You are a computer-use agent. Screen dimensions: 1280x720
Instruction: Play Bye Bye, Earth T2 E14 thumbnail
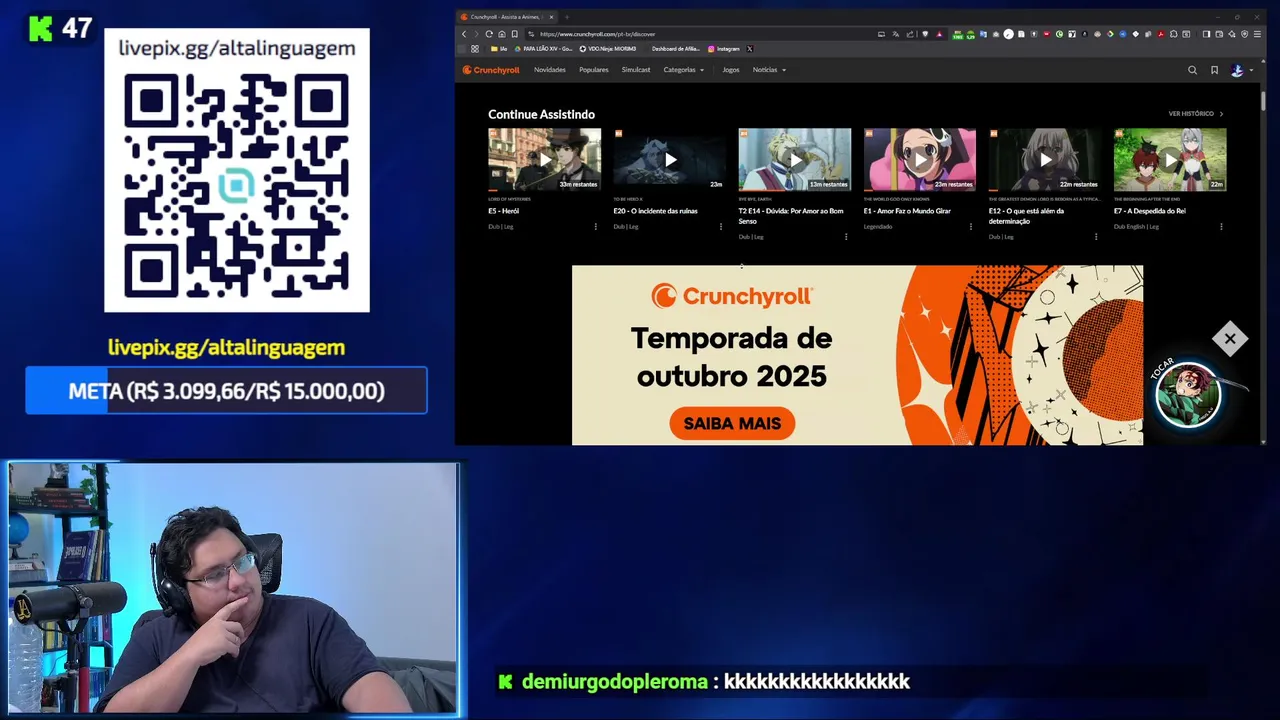[794, 159]
